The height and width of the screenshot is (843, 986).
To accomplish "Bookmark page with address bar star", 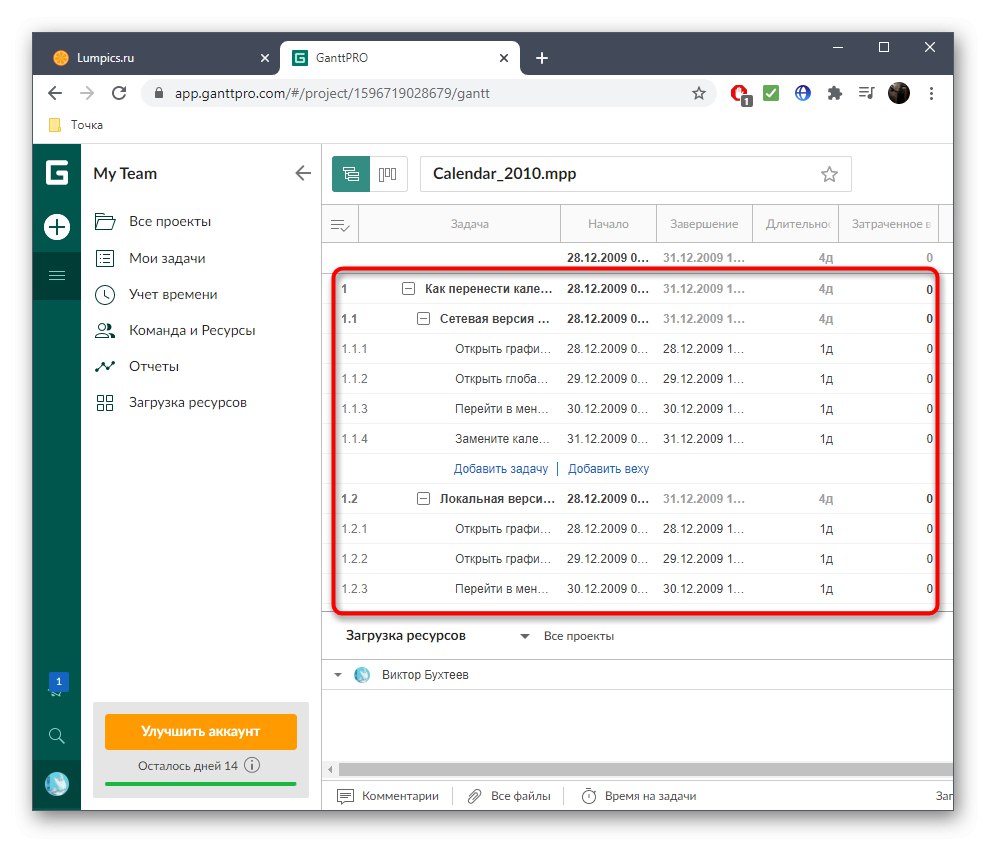I will (x=699, y=94).
